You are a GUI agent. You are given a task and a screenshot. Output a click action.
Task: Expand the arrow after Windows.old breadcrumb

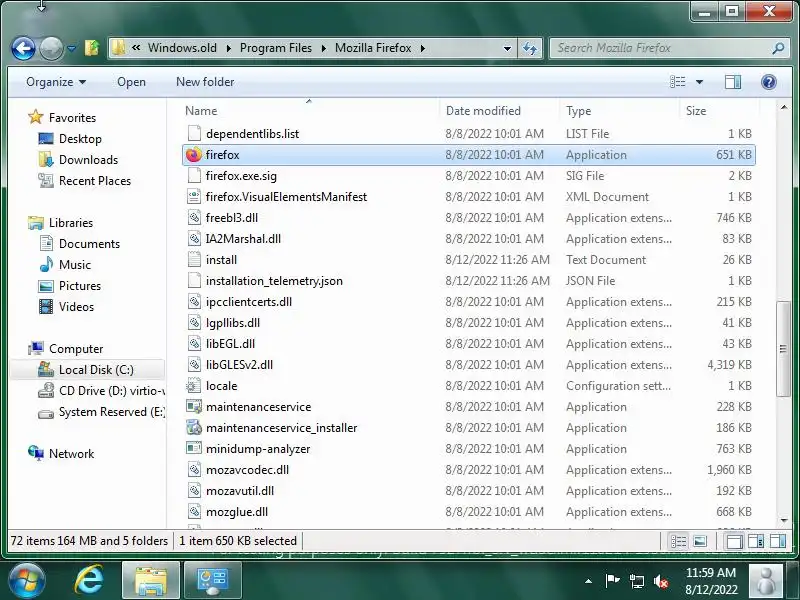pyautogui.click(x=229, y=48)
